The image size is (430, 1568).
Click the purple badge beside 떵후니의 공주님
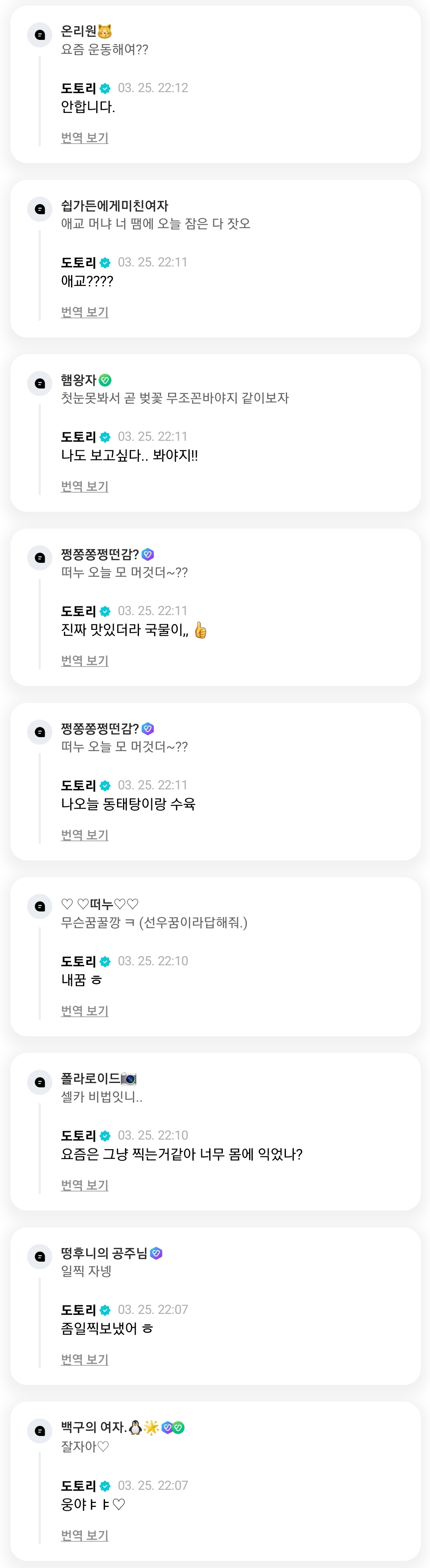(x=156, y=1253)
